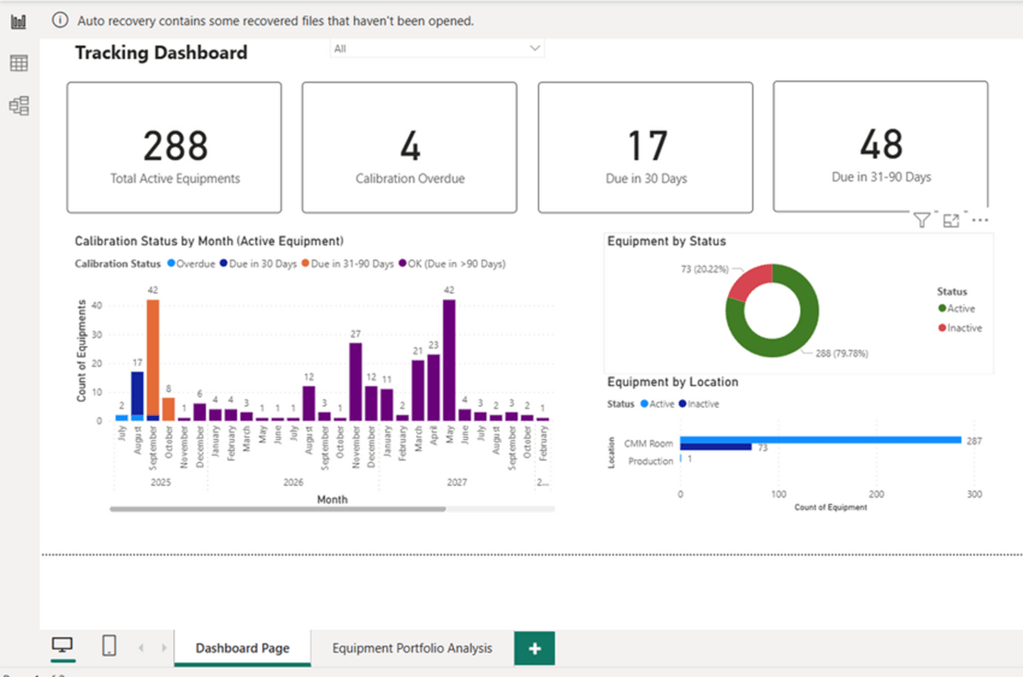Select the Calibration Overdue card
The image size is (1023, 677).
click(x=409, y=147)
